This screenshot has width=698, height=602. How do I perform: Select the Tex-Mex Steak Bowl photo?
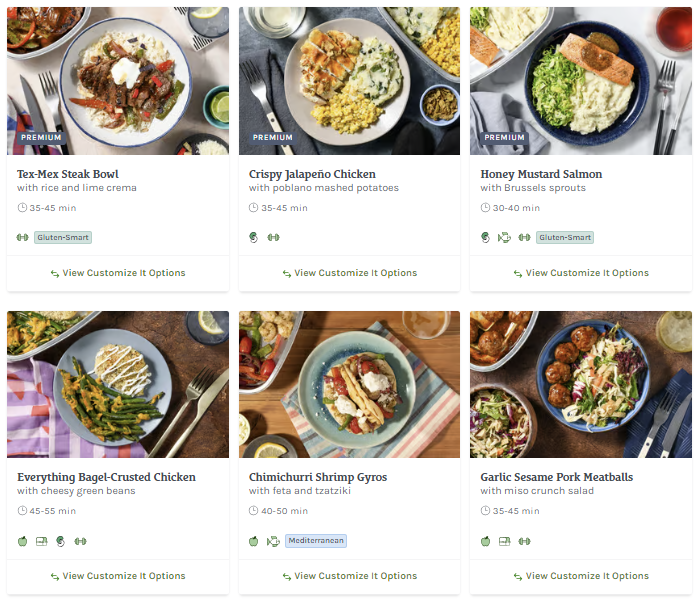pos(117,80)
